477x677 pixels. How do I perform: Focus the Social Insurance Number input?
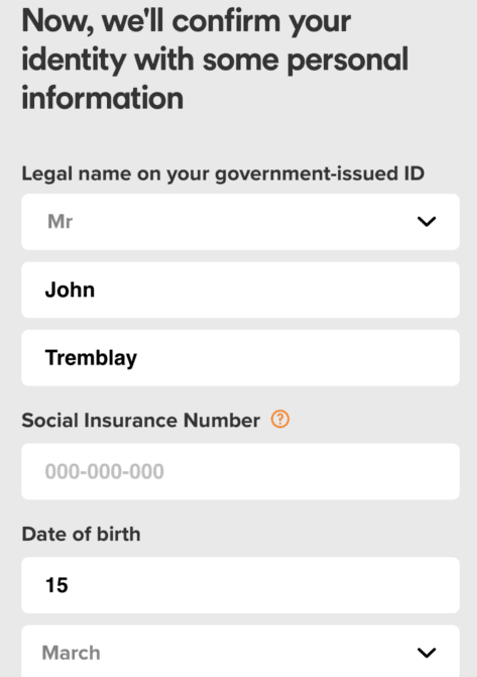[240, 471]
